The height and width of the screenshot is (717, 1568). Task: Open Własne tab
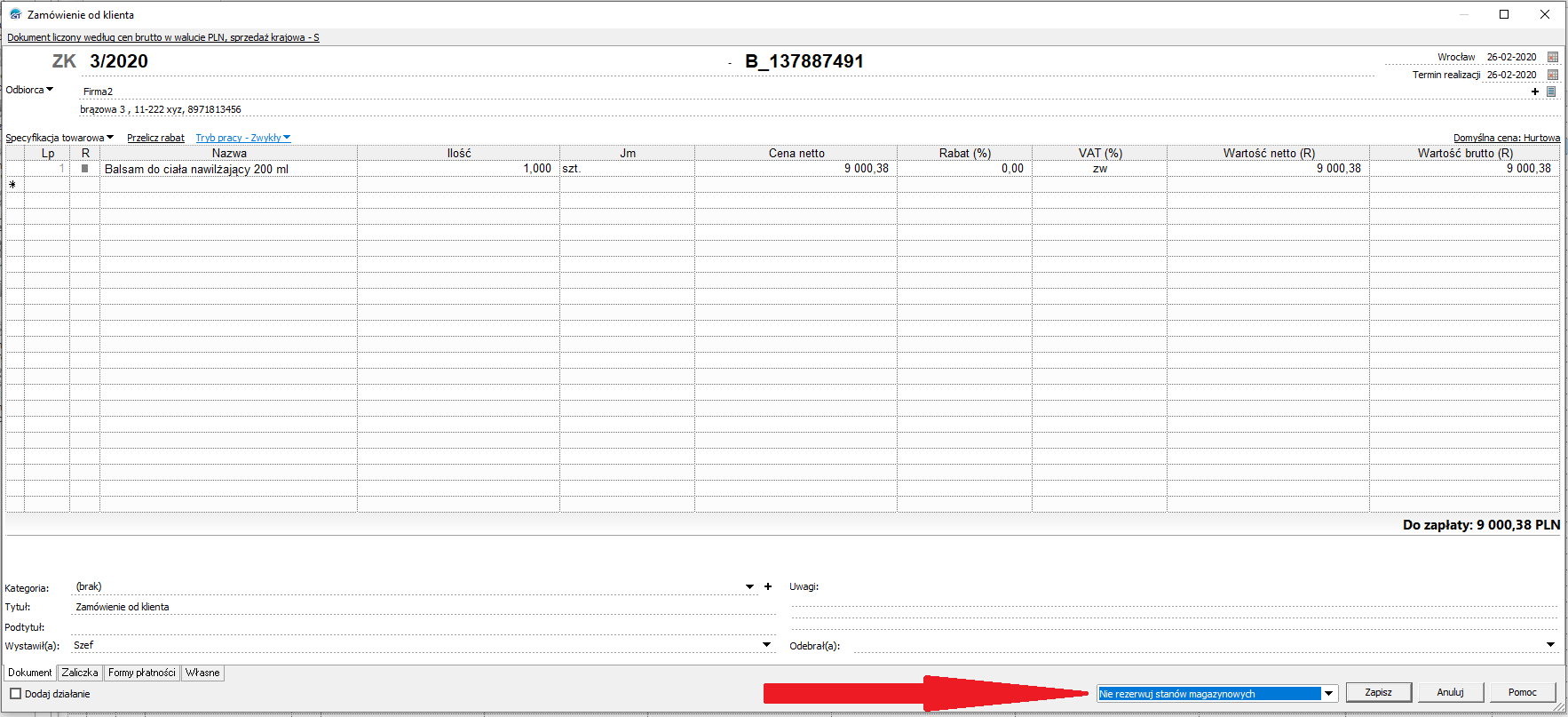[202, 673]
